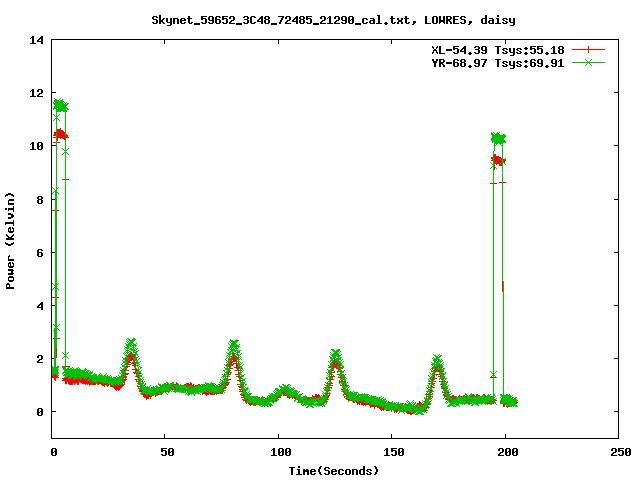Click the Power (Kelvin) y-axis label
Screen dimensions: 640x480
click(10, 241)
